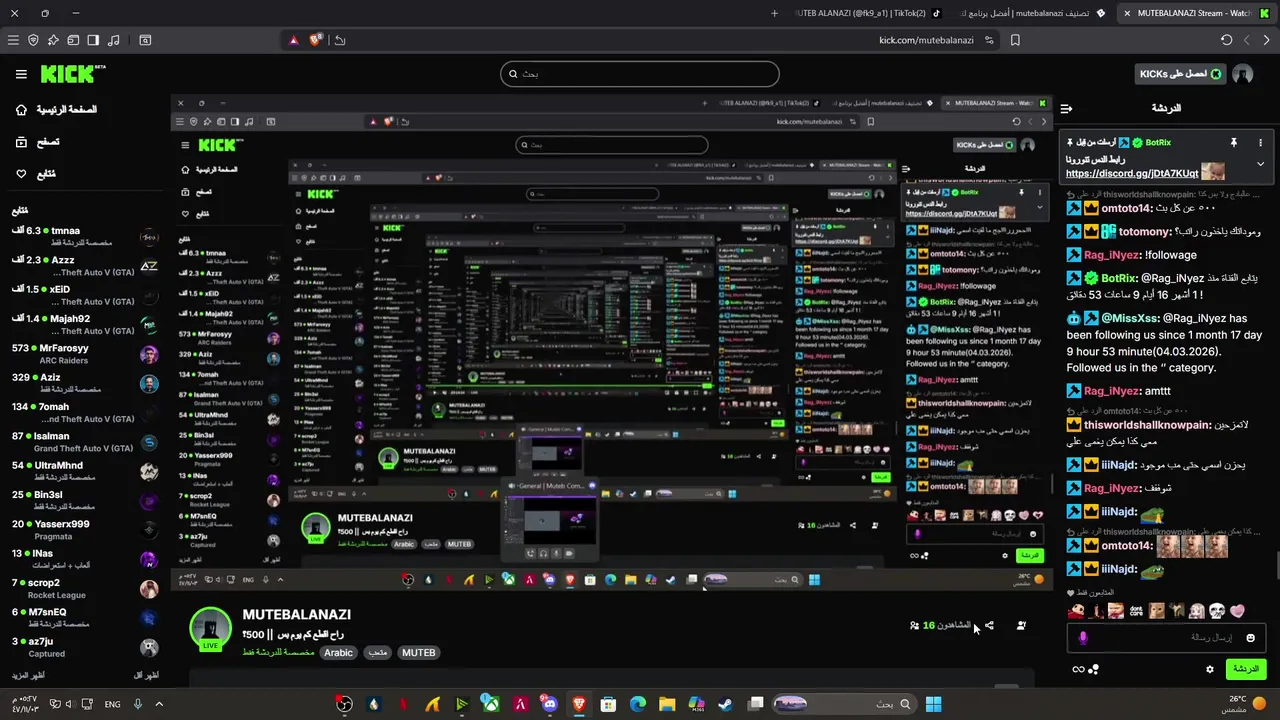Image resolution: width=1280 pixels, height=720 pixels.
Task: Open UltraMhnd channel in sidebar
Action: click(85, 471)
